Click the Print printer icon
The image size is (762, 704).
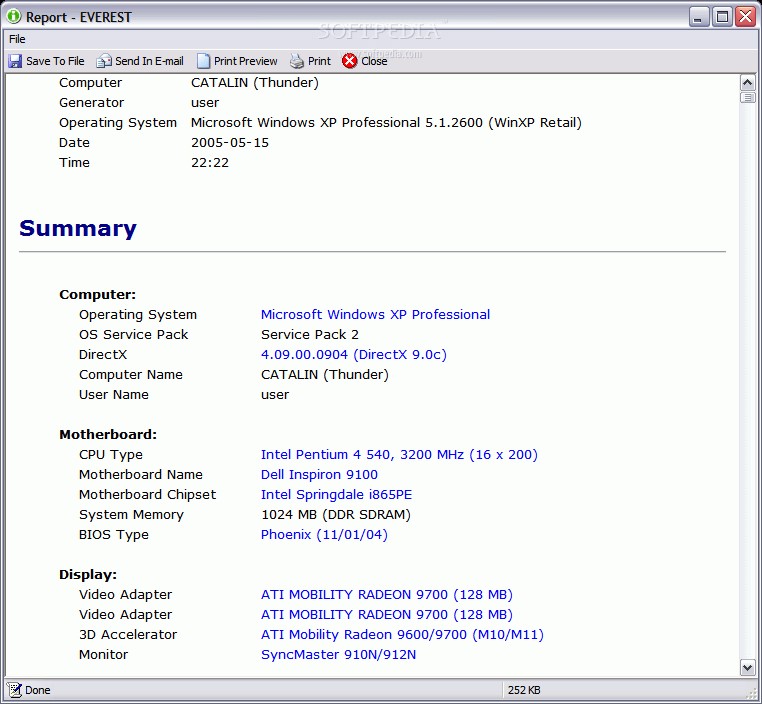pos(297,61)
